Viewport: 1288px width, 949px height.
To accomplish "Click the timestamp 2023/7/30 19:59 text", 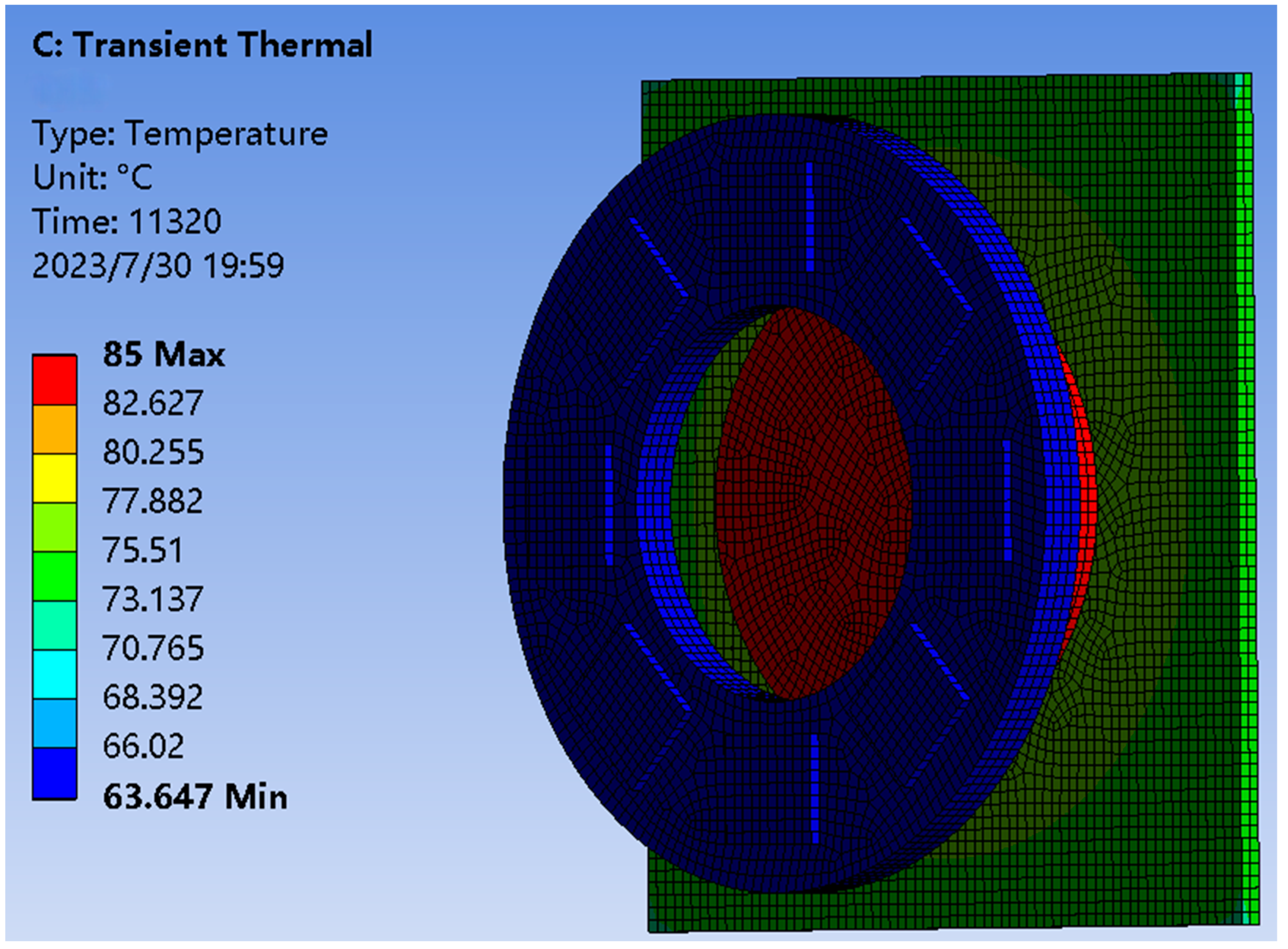I will 158,267.
